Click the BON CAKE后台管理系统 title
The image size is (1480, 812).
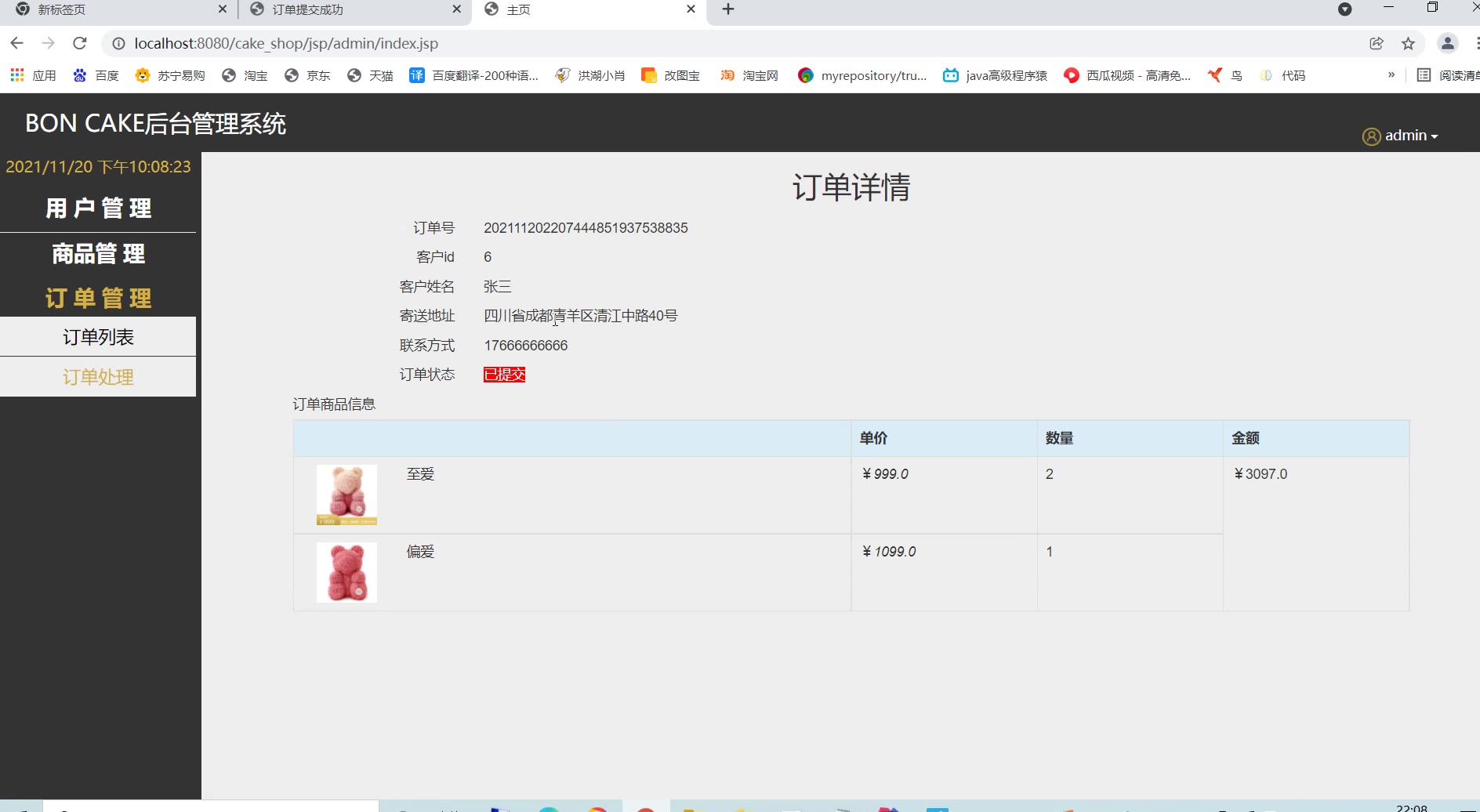(155, 124)
